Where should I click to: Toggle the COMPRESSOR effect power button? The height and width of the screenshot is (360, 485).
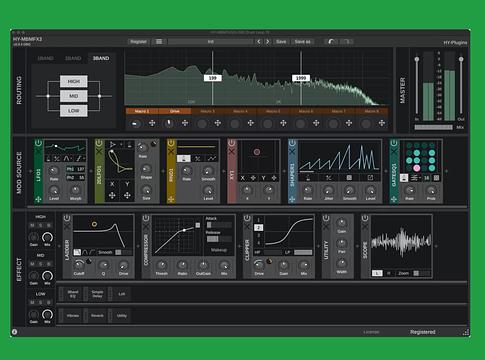tap(146, 218)
